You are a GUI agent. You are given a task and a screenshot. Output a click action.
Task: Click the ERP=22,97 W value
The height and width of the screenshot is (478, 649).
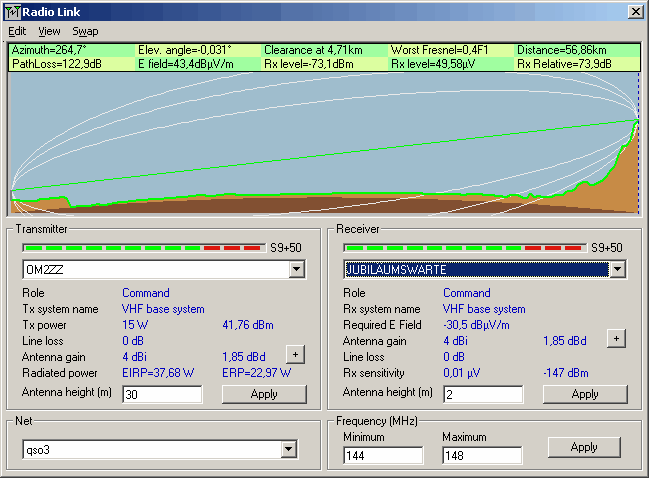257,373
